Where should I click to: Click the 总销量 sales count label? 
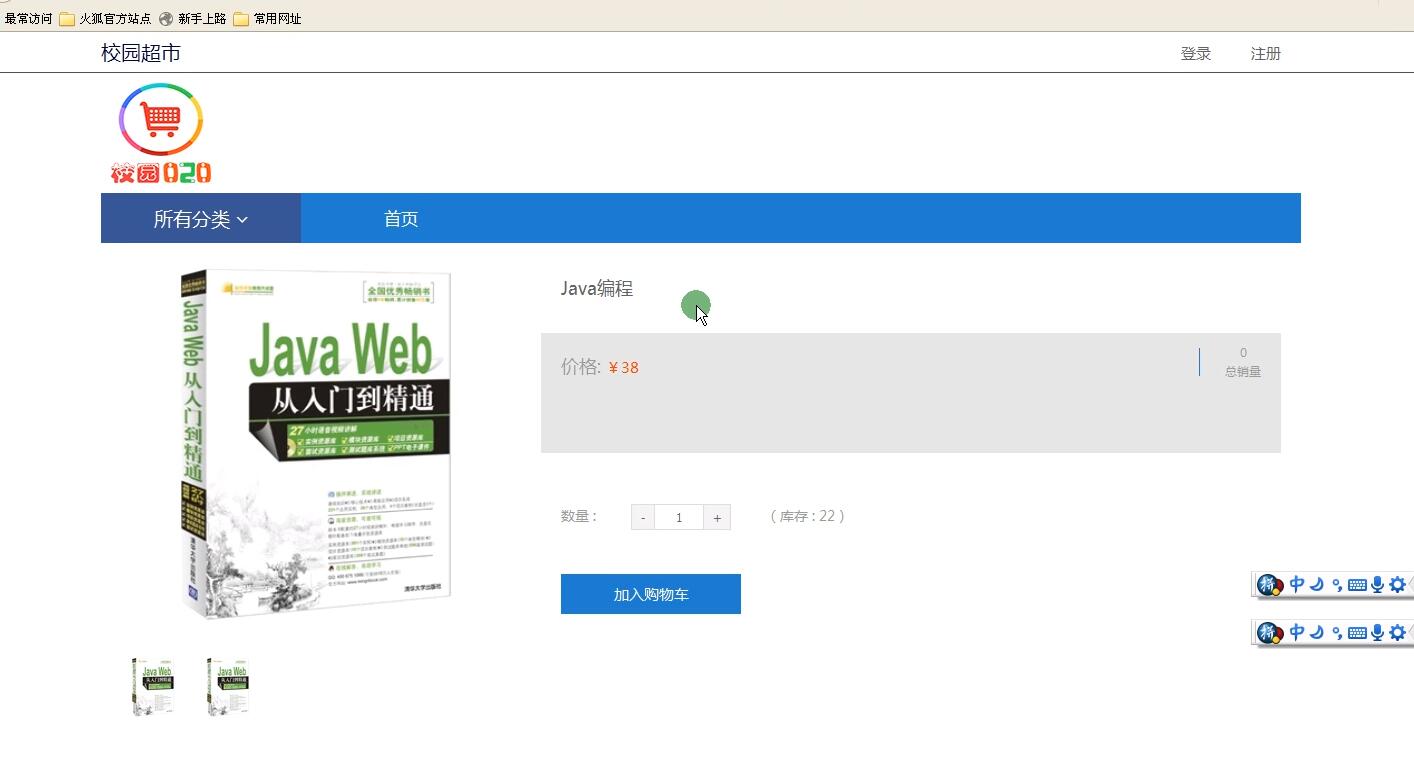(x=1243, y=371)
